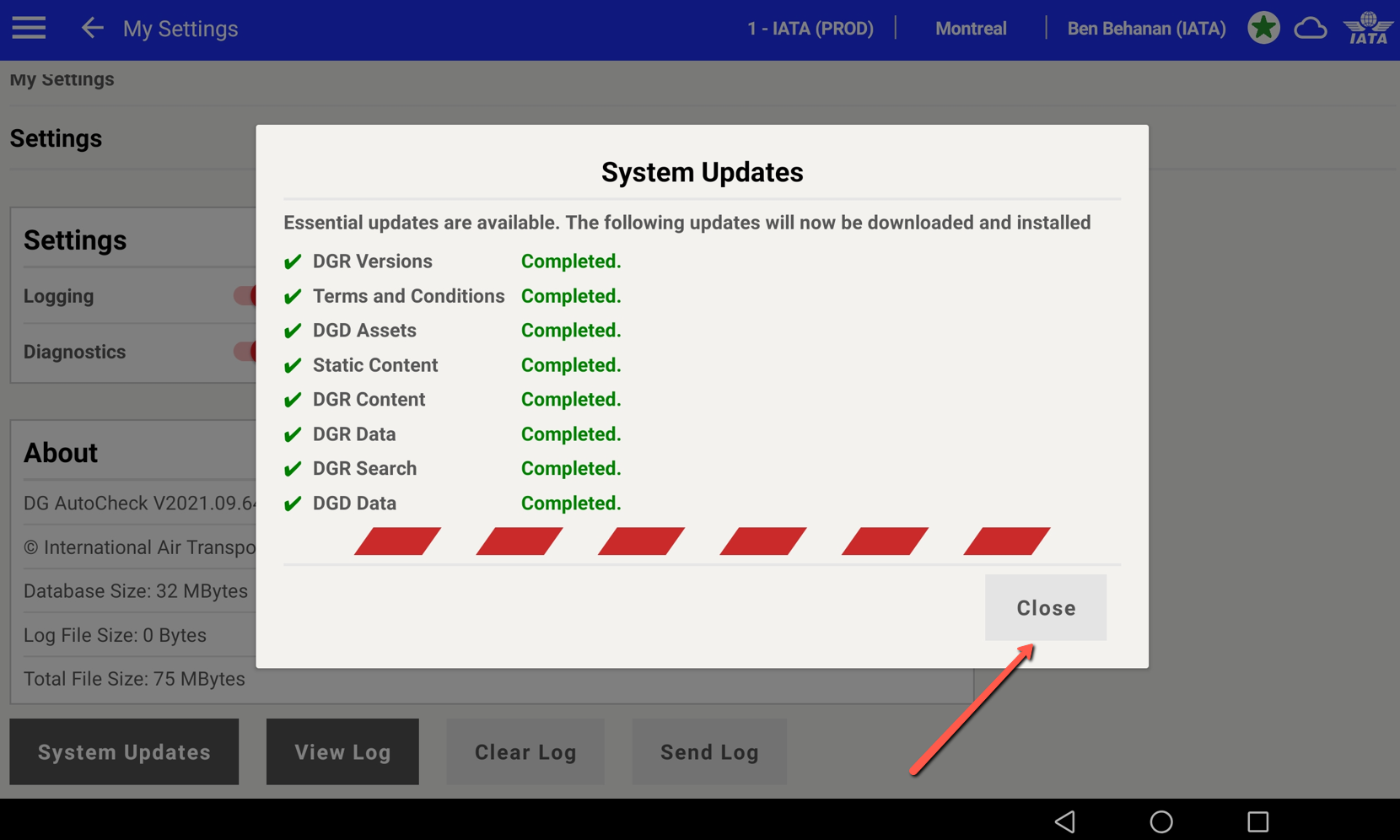Tap the IATA logo in the header
Viewport: 1400px width, 840px height.
(x=1368, y=28)
